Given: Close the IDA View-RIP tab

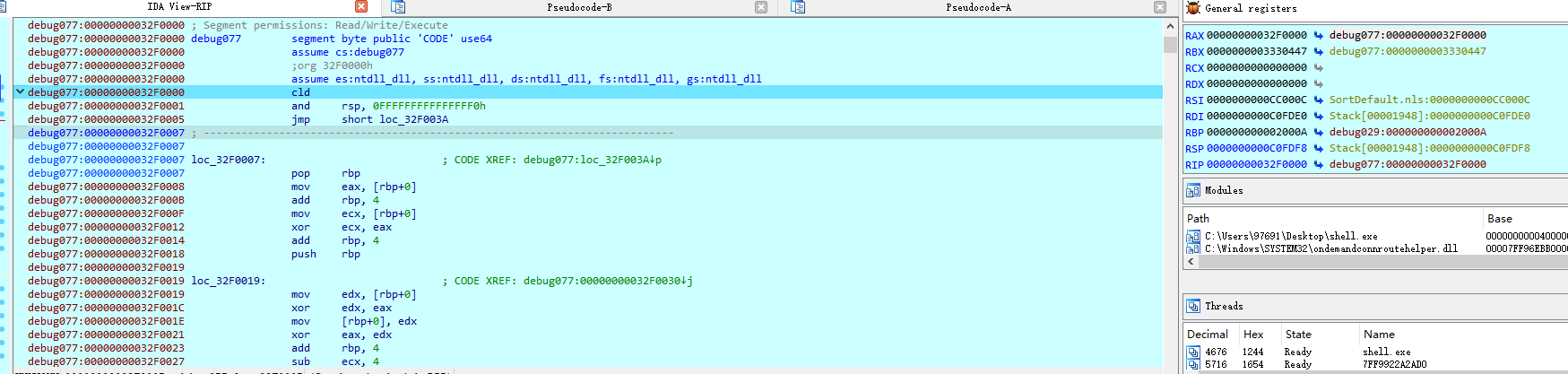Looking at the screenshot, I should 361,7.
